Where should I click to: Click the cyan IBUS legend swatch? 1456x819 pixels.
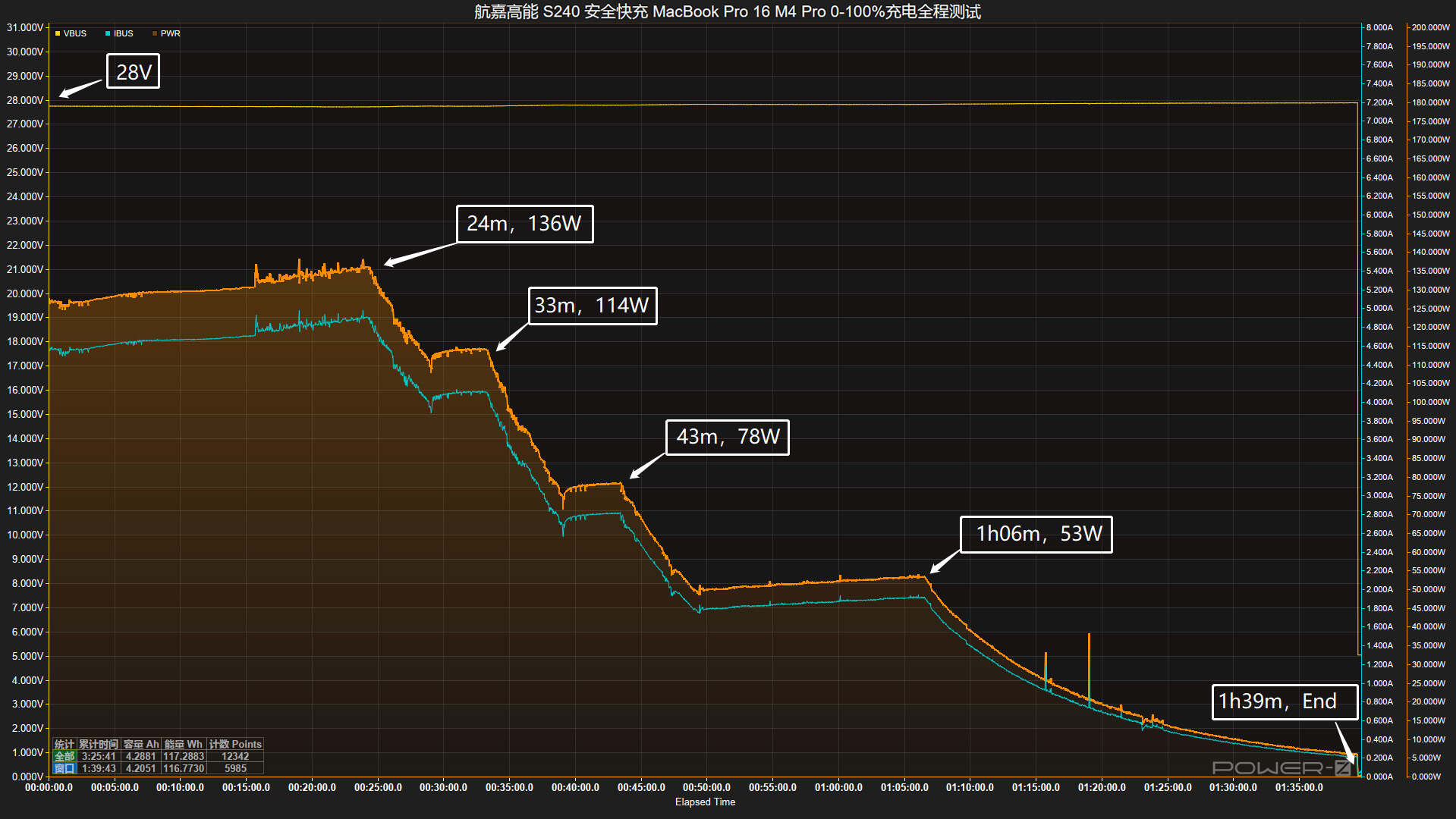click(108, 33)
